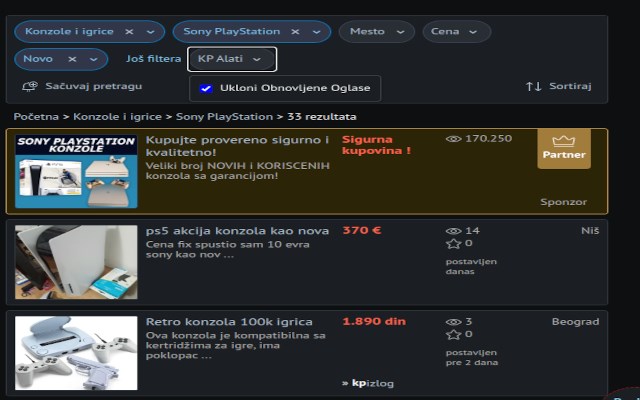This screenshot has width=640, height=400.
Task: Click the Partner crown badge
Action: 564,149
